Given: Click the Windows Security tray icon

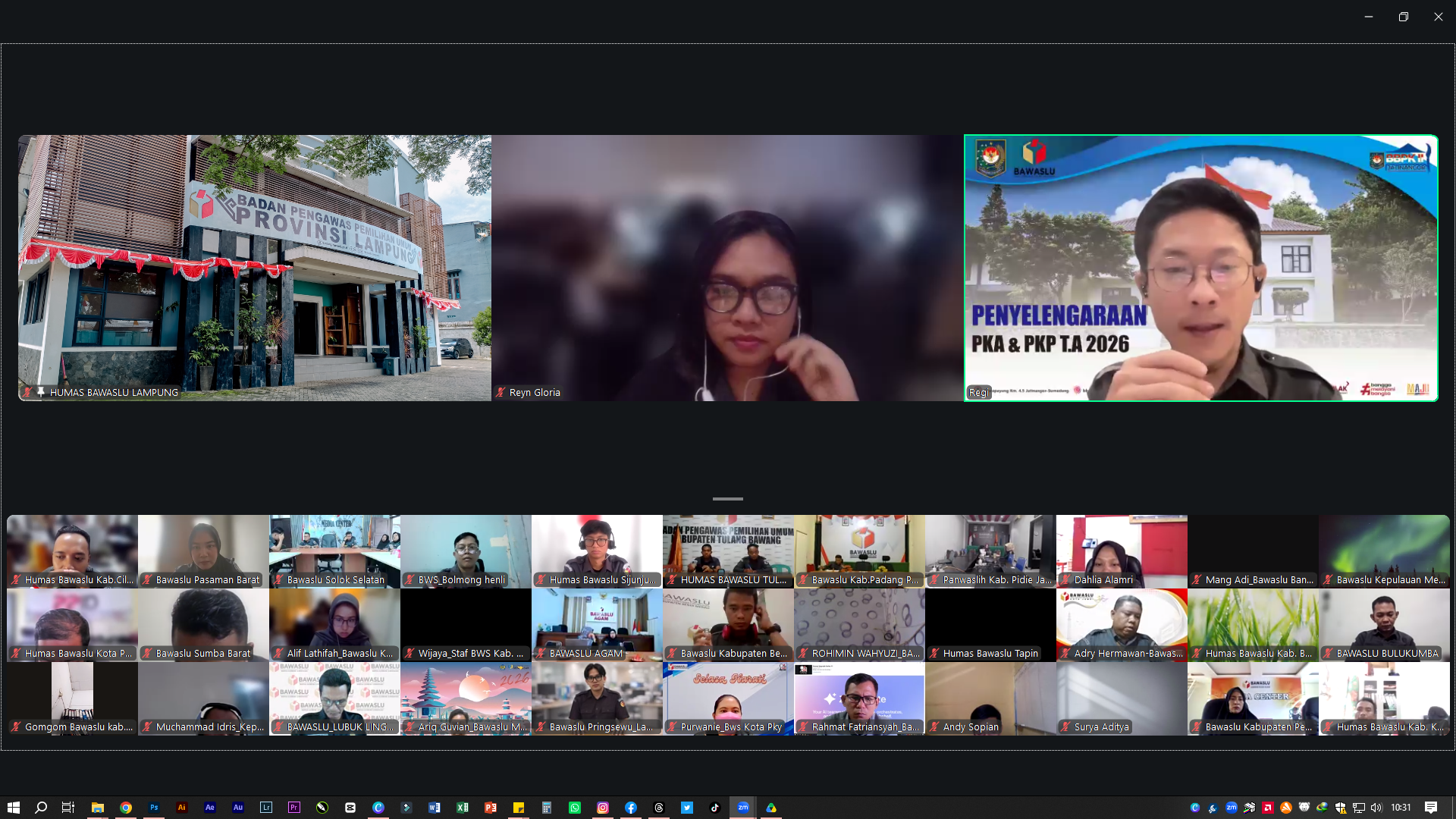Looking at the screenshot, I should (x=1341, y=808).
